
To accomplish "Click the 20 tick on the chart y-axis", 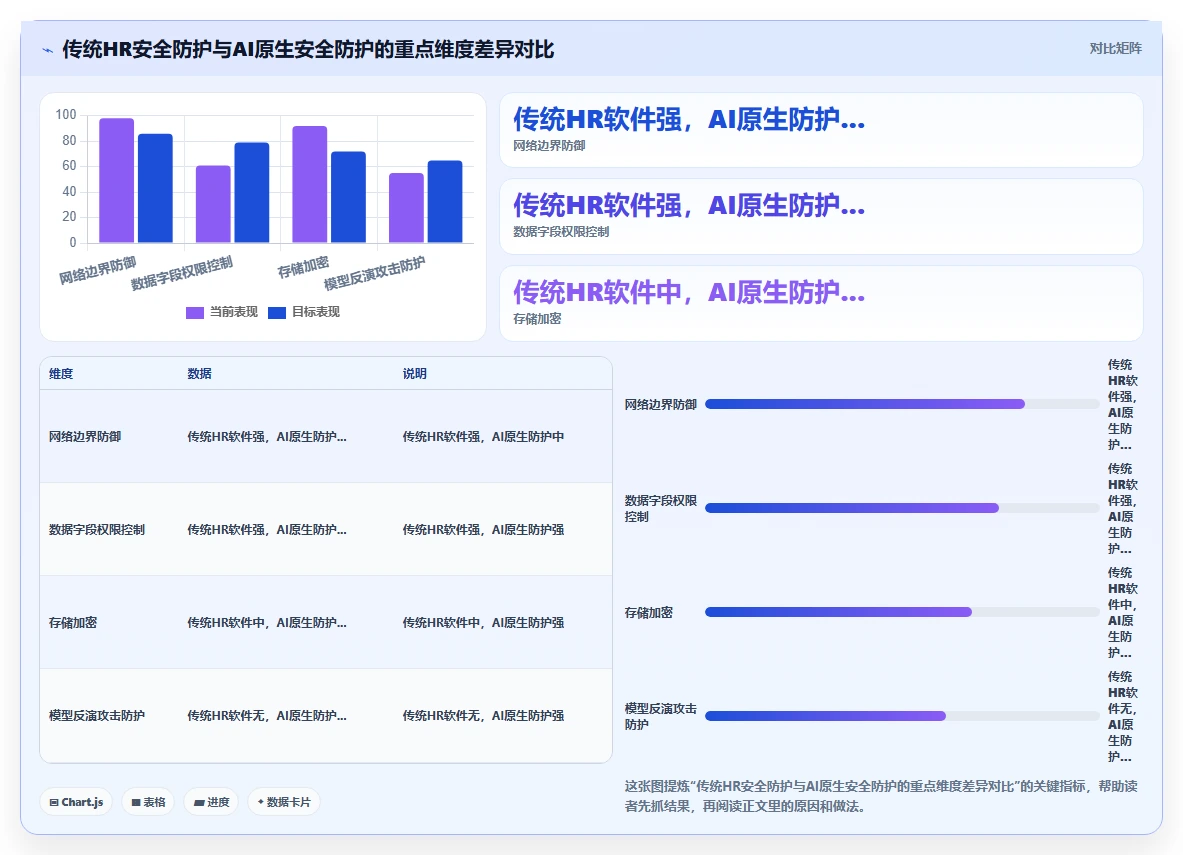I will click(69, 217).
